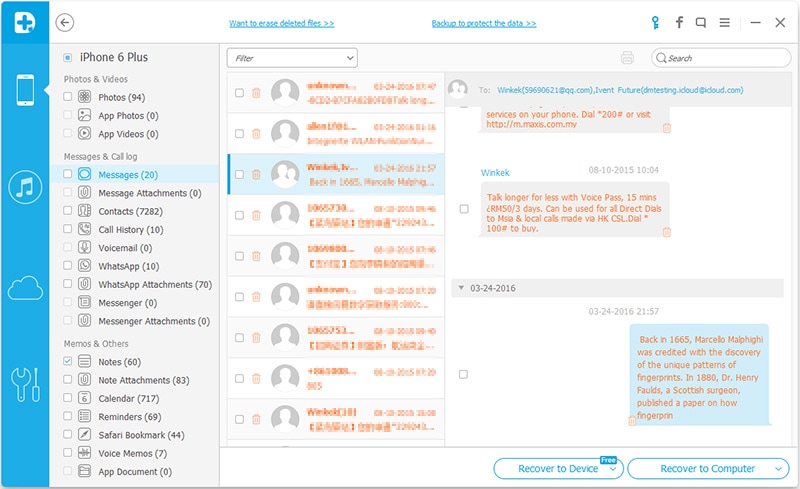
Task: Click the printer icon
Action: [x=627, y=58]
